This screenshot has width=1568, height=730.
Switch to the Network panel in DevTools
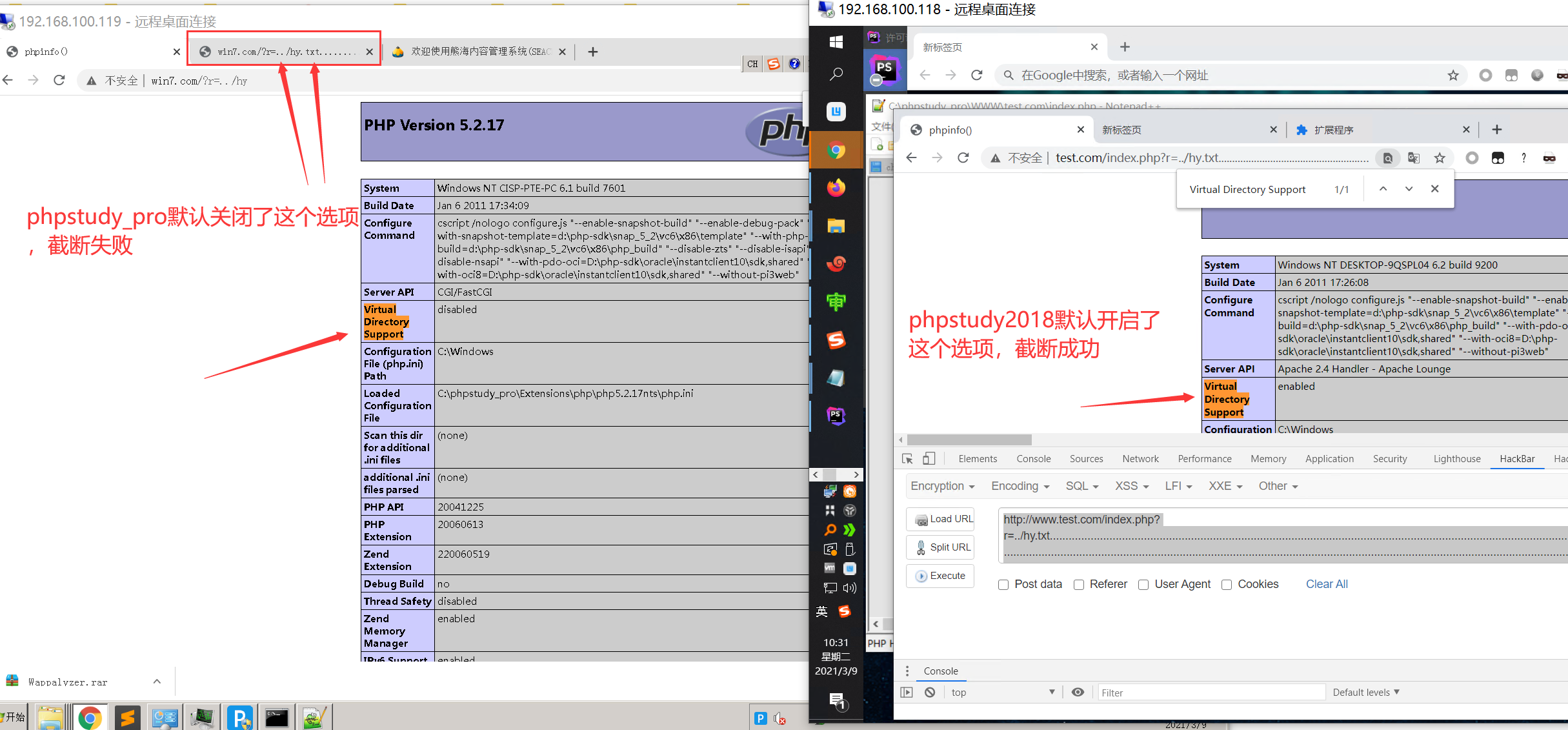coord(1140,458)
